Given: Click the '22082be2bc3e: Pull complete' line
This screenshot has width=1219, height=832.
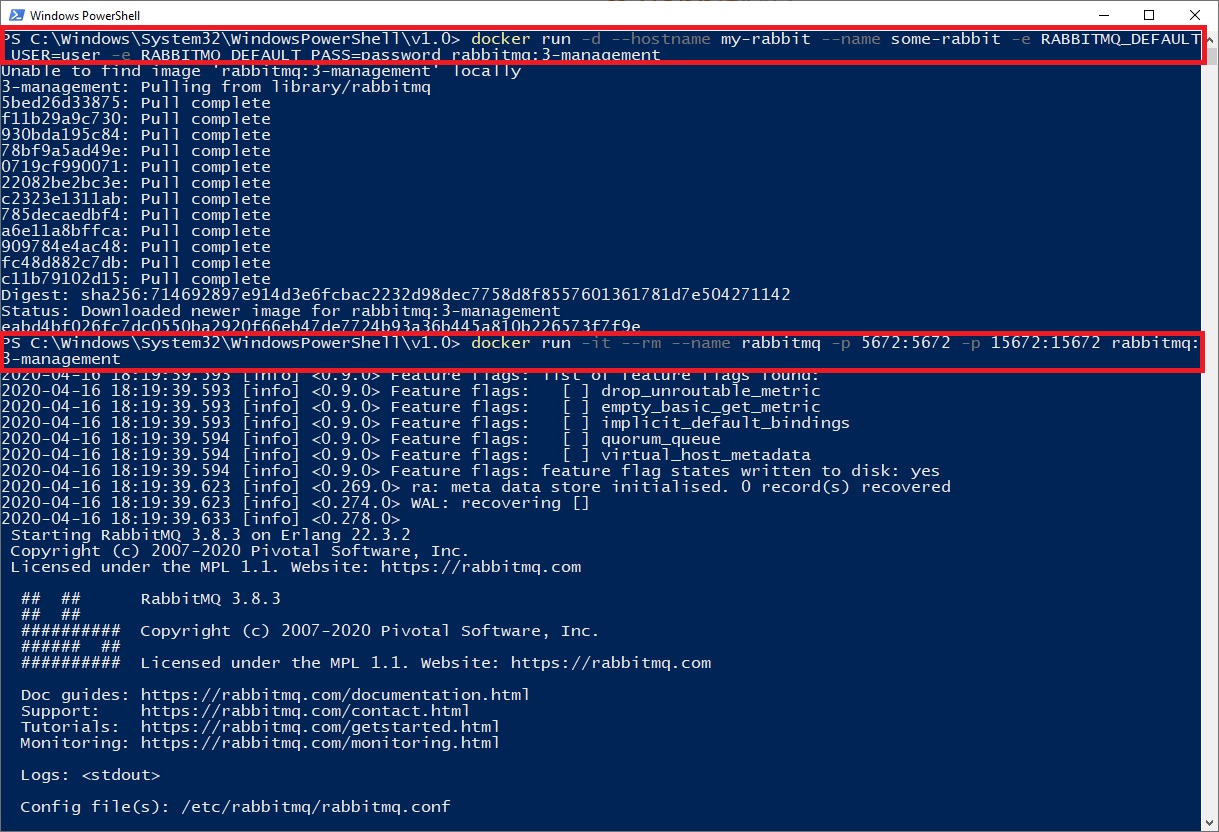Looking at the screenshot, I should (136, 183).
